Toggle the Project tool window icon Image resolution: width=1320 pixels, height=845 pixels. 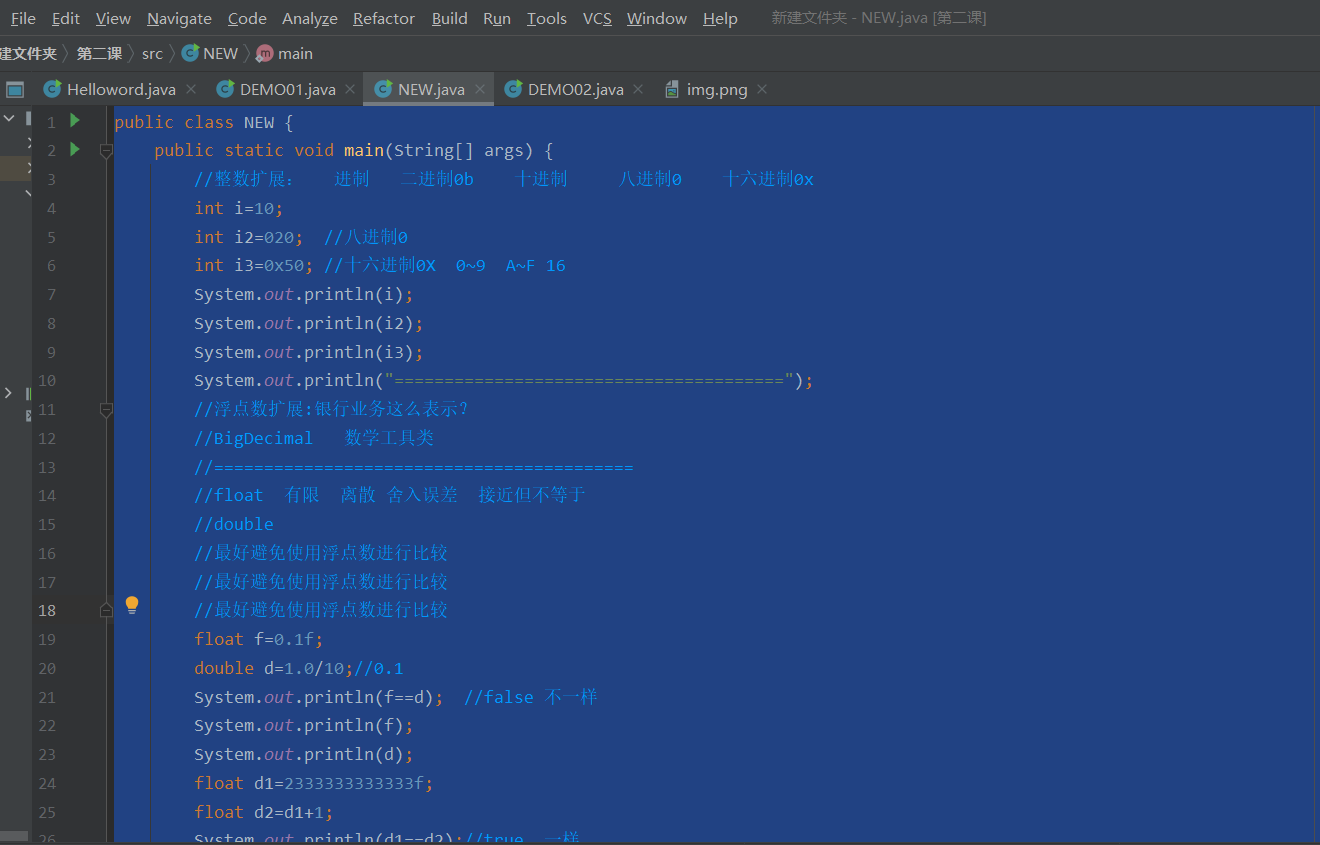[15, 89]
